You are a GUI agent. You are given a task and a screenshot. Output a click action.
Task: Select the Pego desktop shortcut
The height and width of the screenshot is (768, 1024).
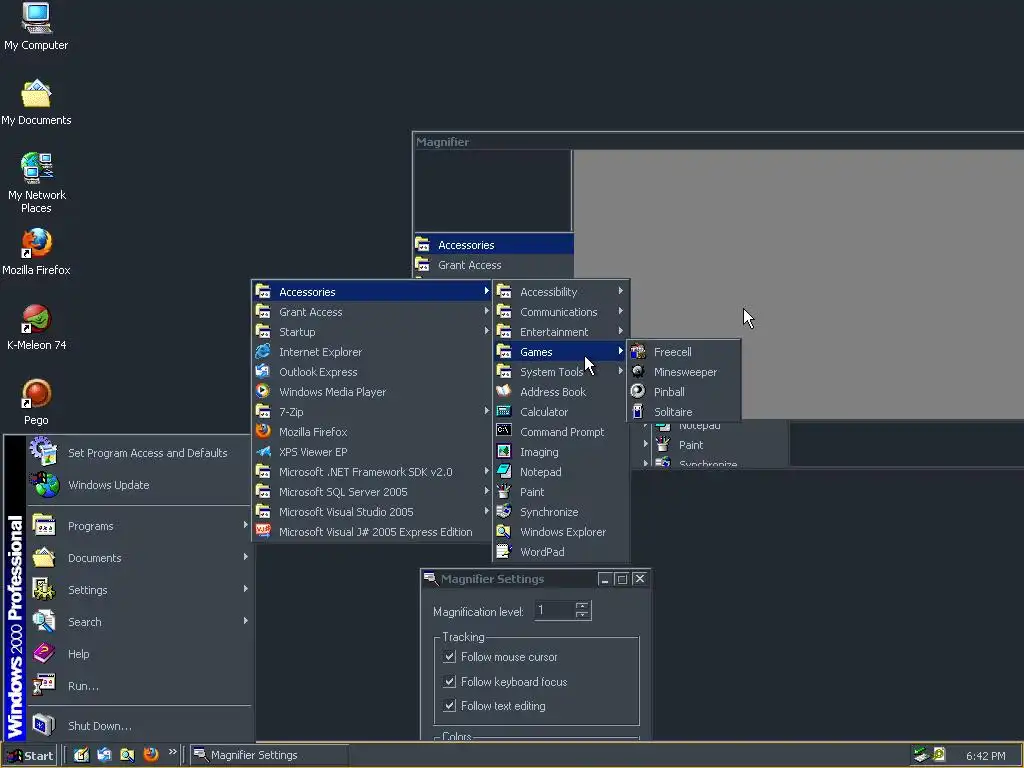point(36,402)
